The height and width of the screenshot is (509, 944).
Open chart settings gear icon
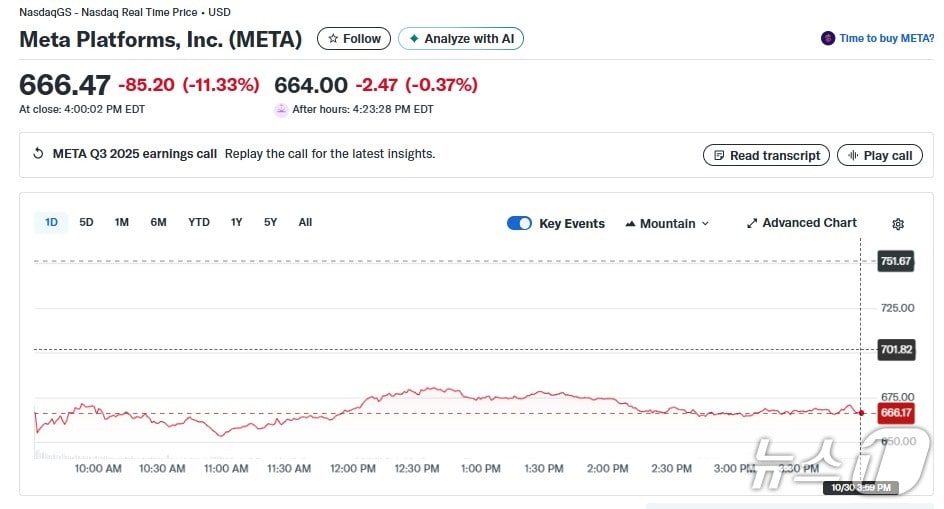coord(898,224)
